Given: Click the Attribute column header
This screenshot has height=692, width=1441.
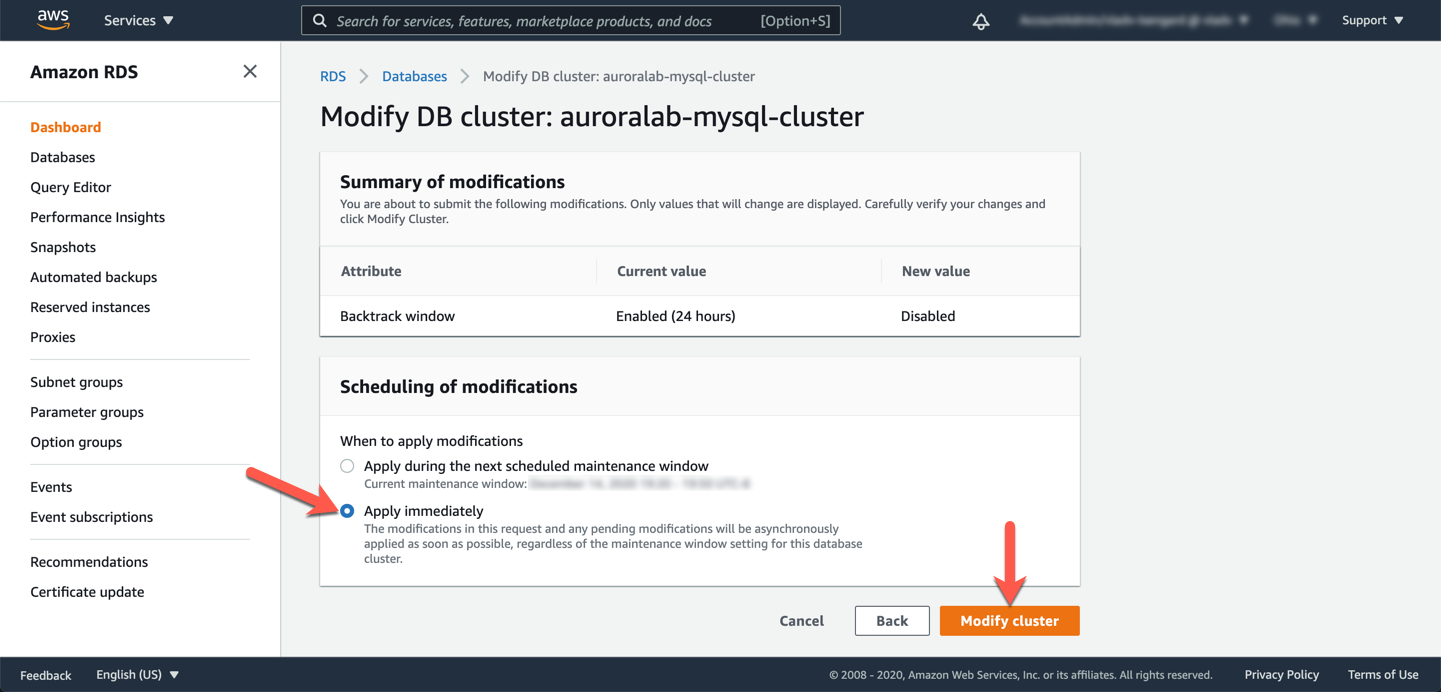Looking at the screenshot, I should 371,271.
